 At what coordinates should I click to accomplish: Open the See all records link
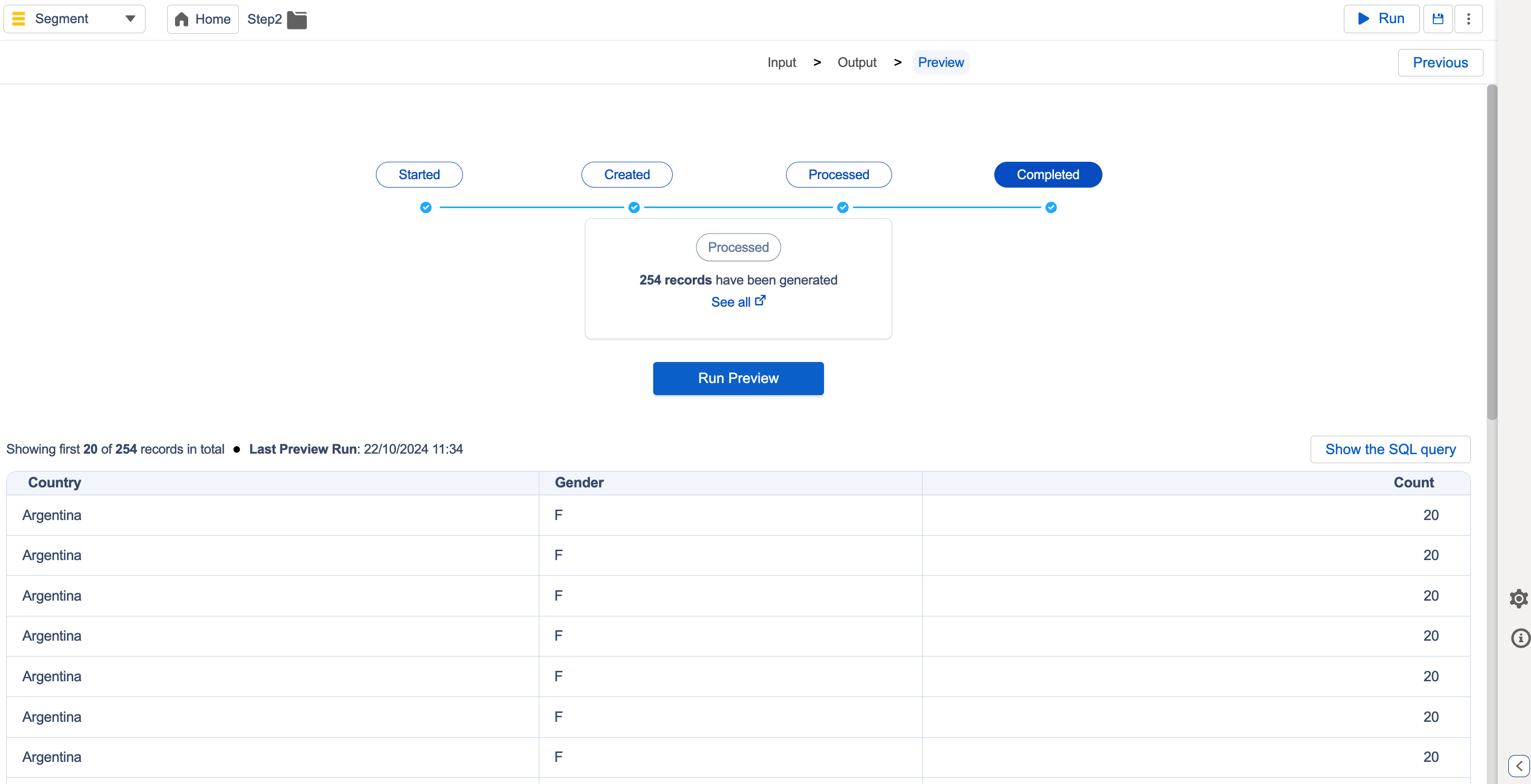738,302
